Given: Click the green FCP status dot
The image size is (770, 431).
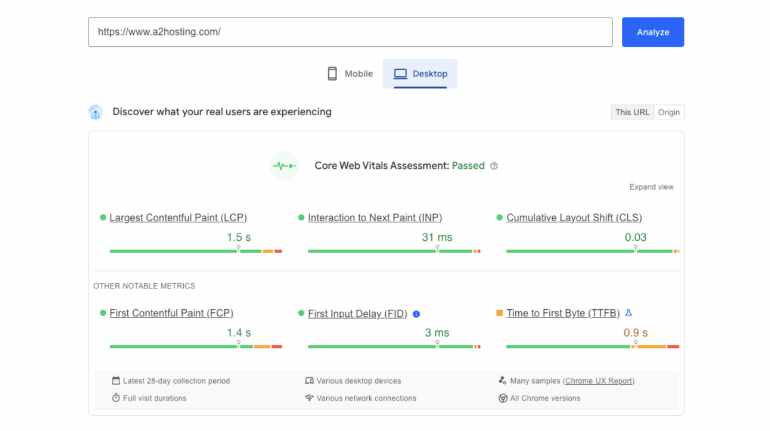Looking at the screenshot, I should 103,313.
